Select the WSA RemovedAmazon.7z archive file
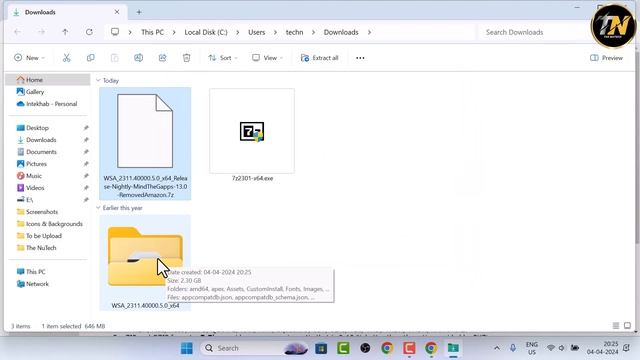The width and height of the screenshot is (640, 360). pos(145,144)
